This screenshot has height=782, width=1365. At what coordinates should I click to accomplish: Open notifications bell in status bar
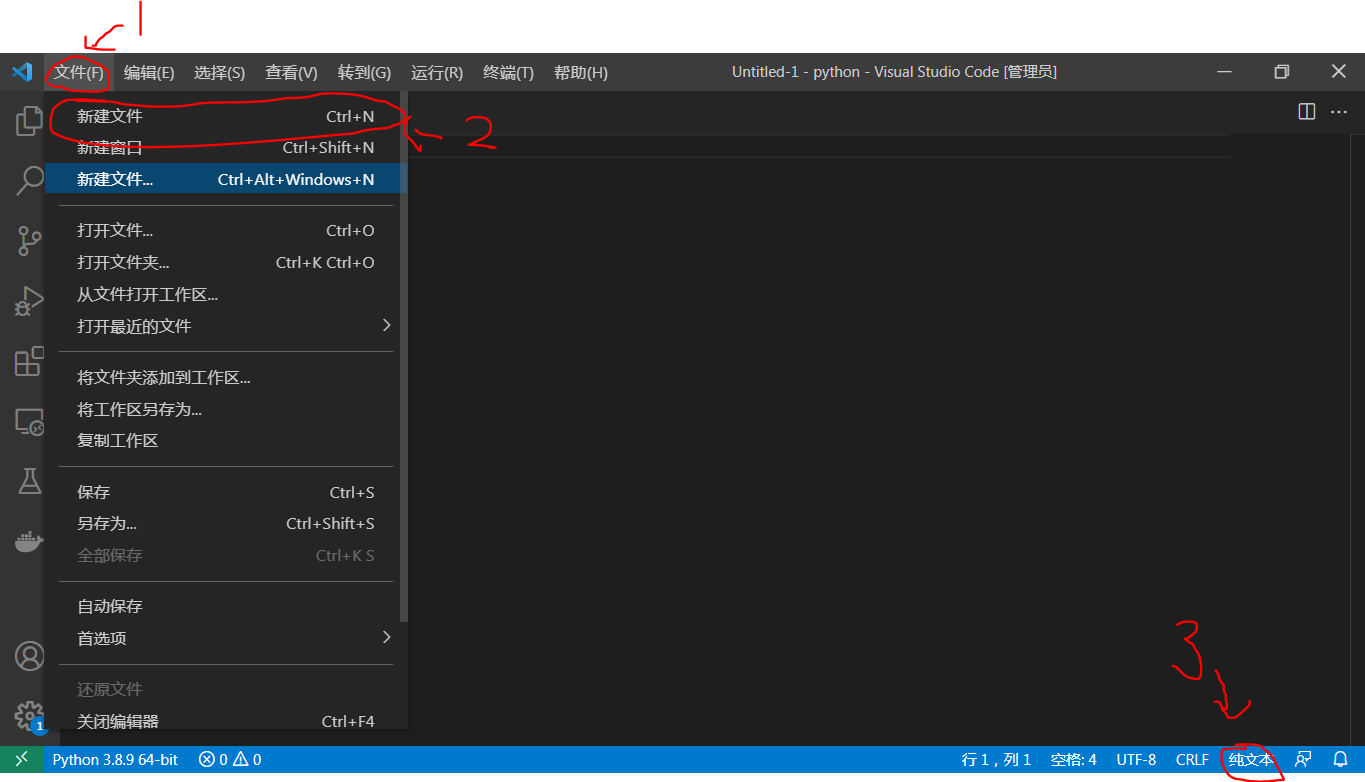tap(1341, 760)
